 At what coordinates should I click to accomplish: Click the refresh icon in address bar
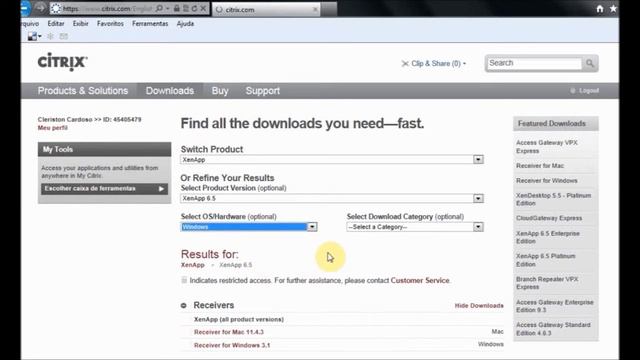coord(194,9)
